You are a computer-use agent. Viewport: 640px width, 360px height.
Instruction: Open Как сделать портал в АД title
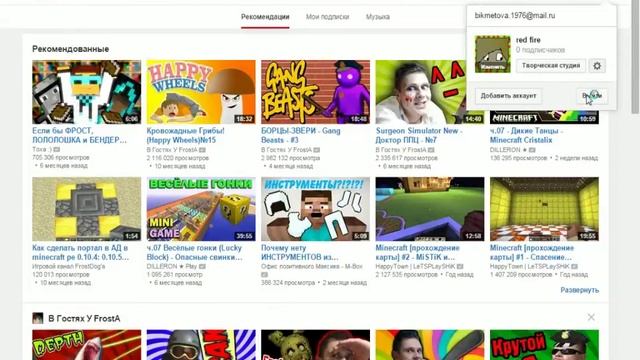tap(80, 253)
